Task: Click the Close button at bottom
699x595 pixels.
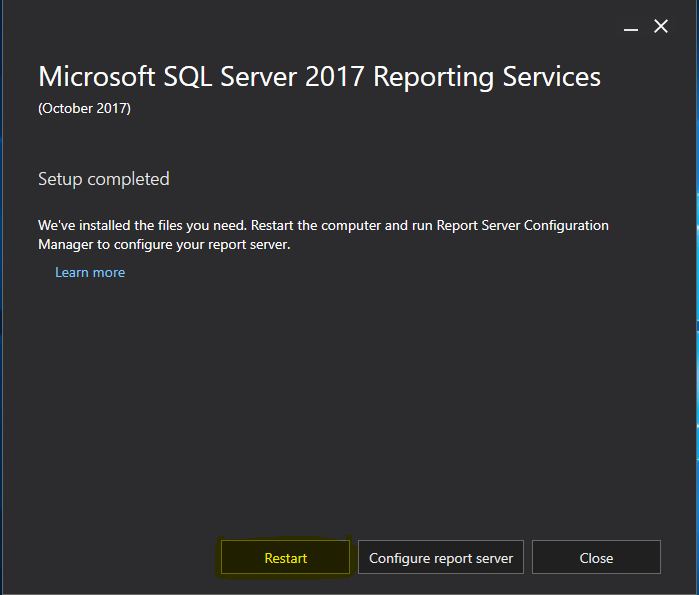Action: 596,557
